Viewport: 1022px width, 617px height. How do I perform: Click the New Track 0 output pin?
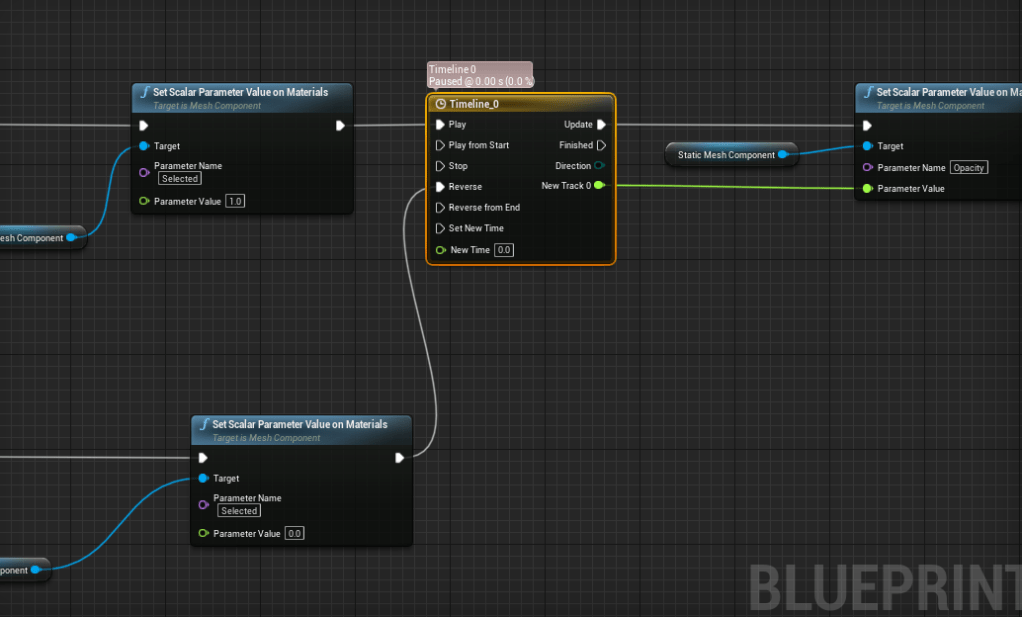tap(599, 186)
